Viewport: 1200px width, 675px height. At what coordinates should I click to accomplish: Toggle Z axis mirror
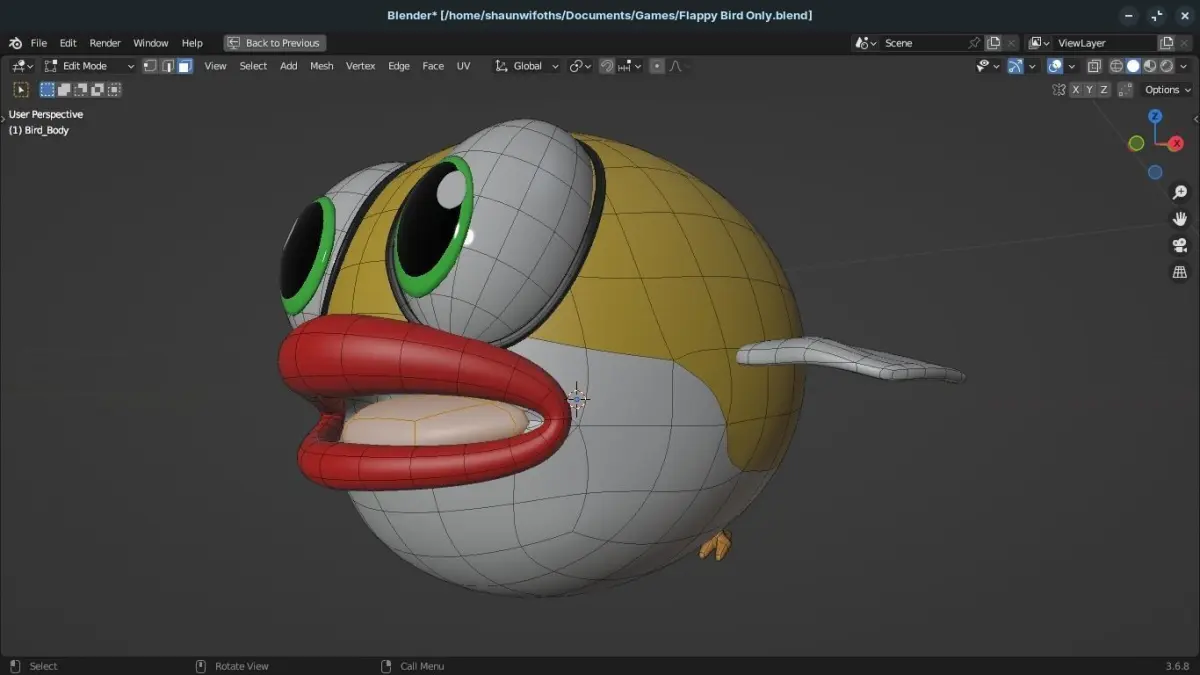pos(1104,90)
